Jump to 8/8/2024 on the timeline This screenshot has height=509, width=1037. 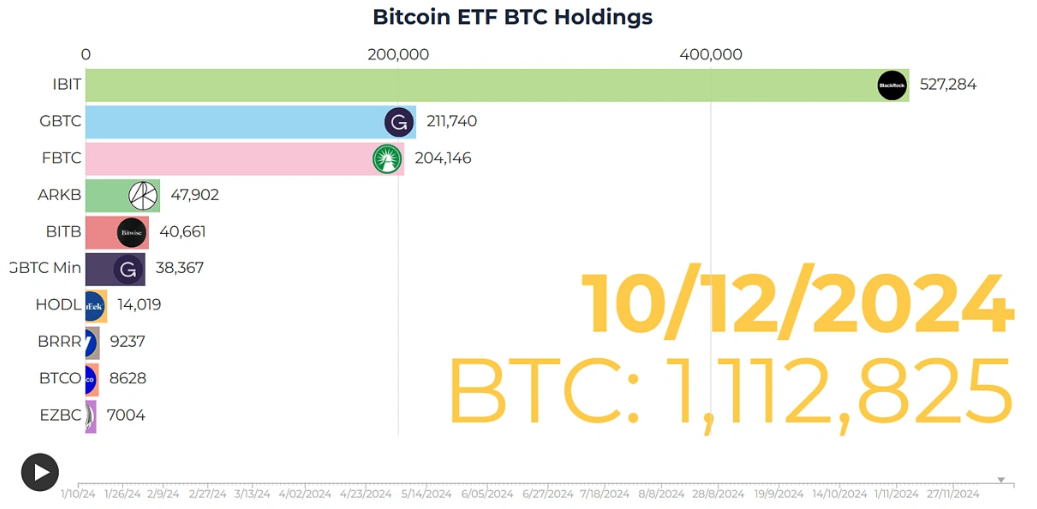661,493
